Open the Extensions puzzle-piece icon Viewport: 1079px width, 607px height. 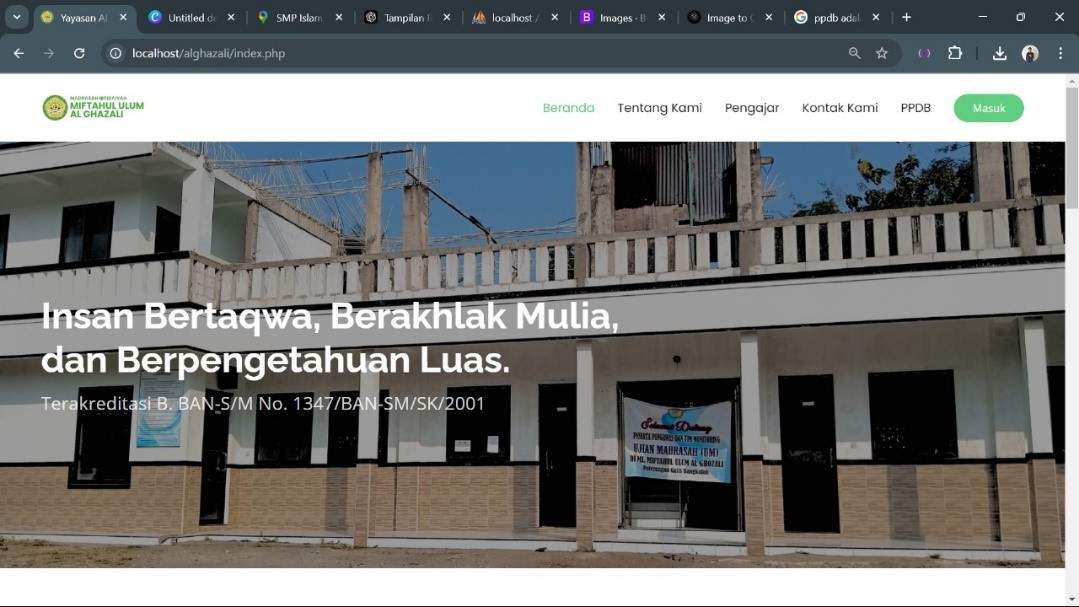(x=955, y=53)
